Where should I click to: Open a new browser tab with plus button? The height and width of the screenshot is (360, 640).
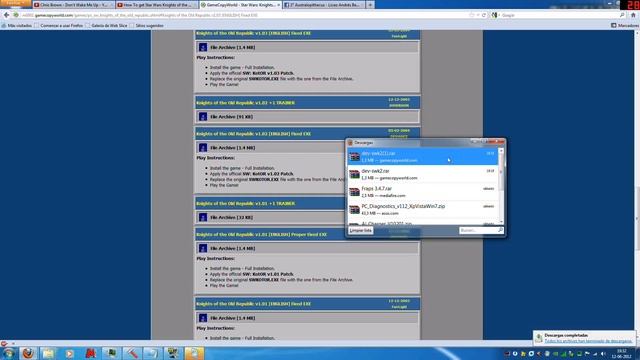point(370,5)
